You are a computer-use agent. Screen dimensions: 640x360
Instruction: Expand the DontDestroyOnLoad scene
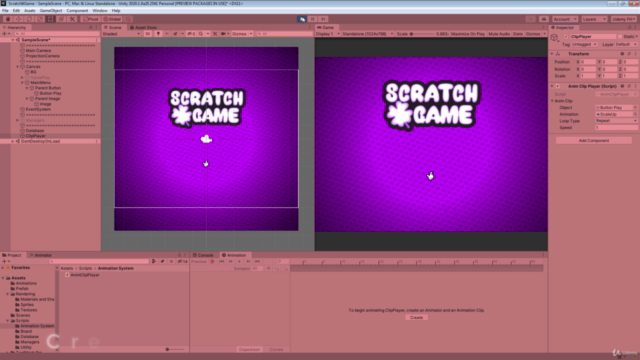click(x=13, y=141)
